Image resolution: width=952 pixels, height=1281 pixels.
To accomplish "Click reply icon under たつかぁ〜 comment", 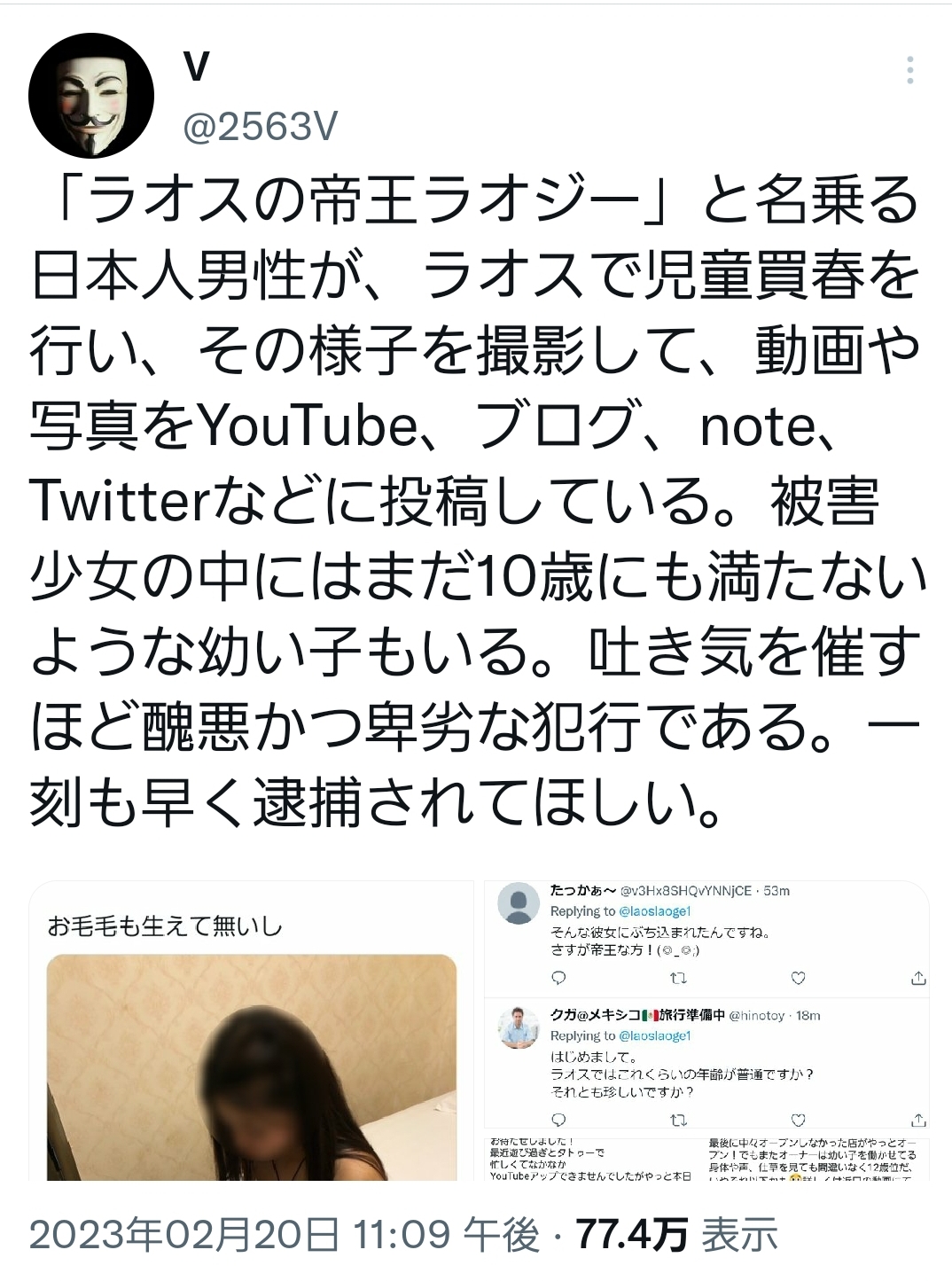I will point(559,978).
